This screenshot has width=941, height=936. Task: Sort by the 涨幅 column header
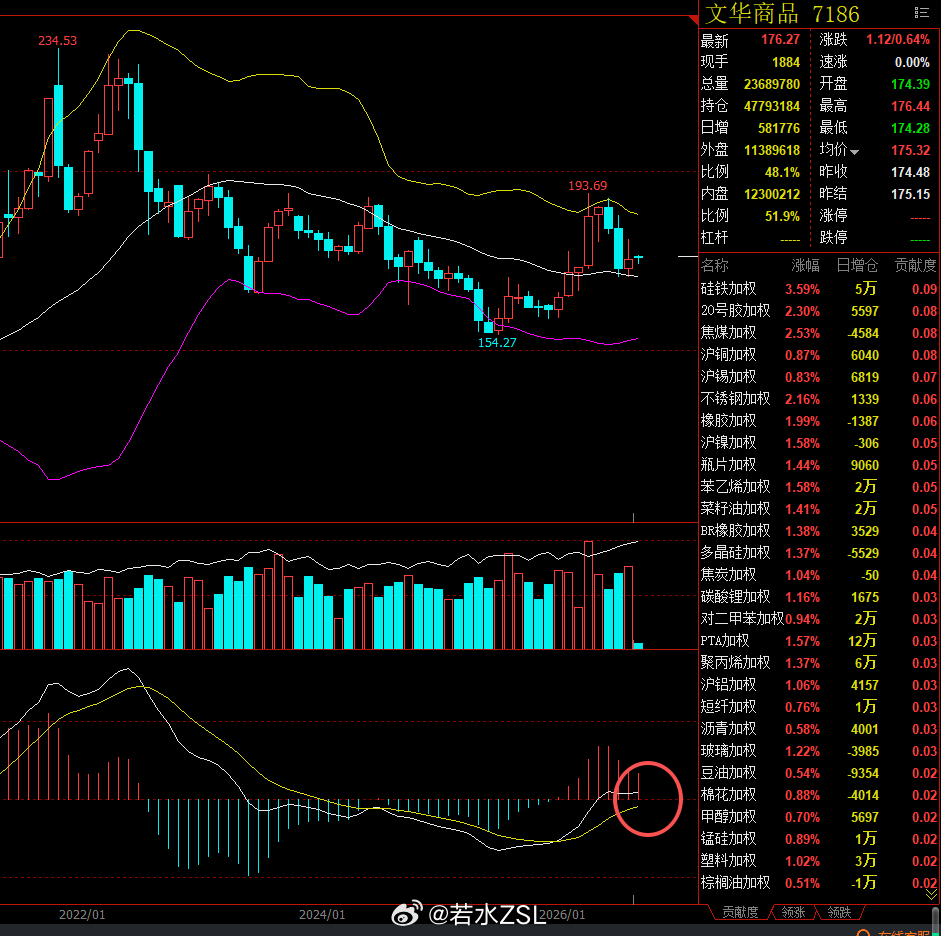805,265
